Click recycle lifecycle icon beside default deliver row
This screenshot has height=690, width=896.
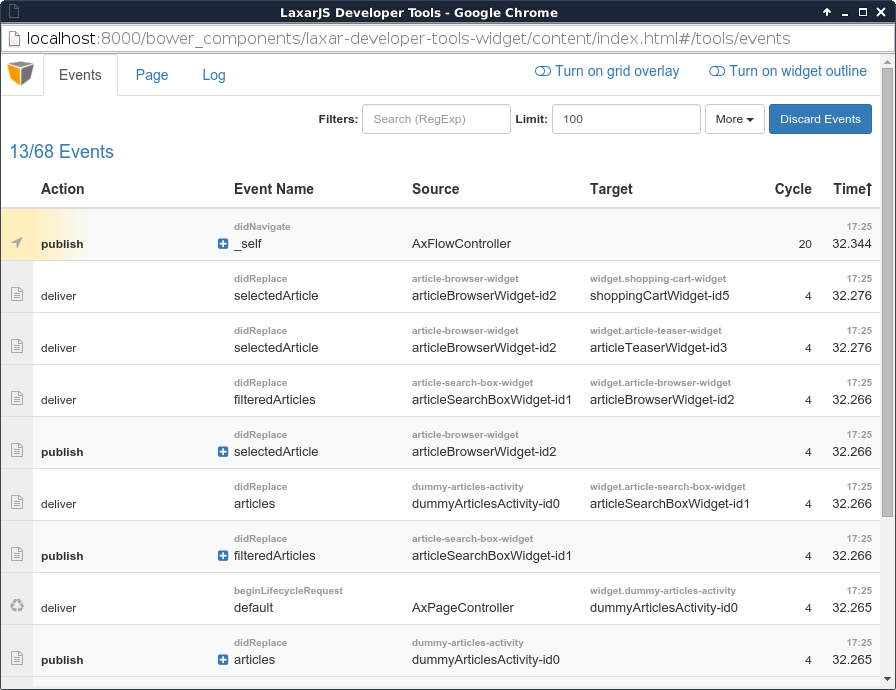coord(17,605)
